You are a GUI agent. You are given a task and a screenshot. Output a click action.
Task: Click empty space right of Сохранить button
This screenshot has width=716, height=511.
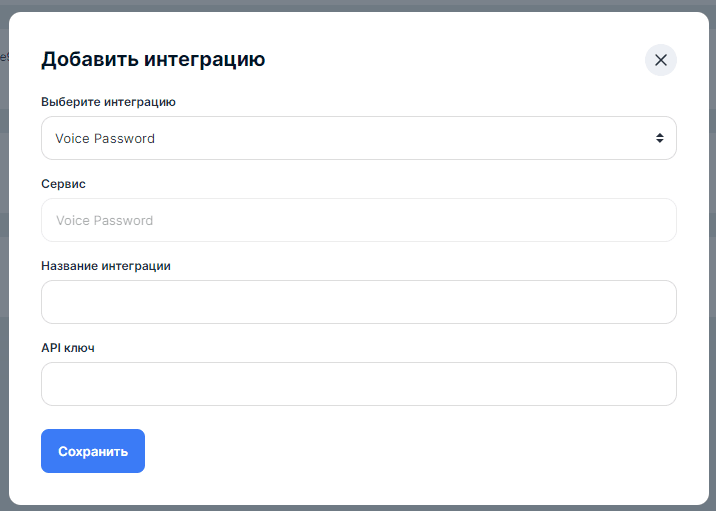(400, 451)
